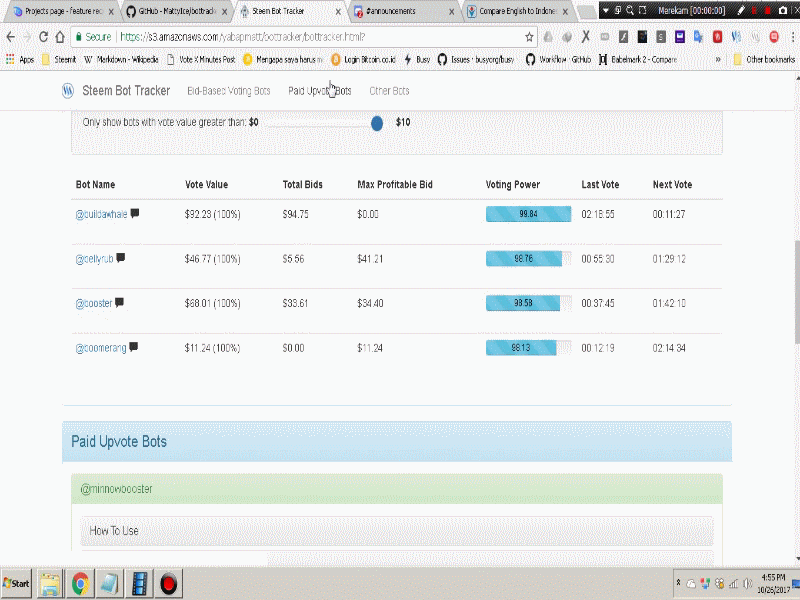Go to Bid-Based Voting Bots section

click(x=229, y=91)
